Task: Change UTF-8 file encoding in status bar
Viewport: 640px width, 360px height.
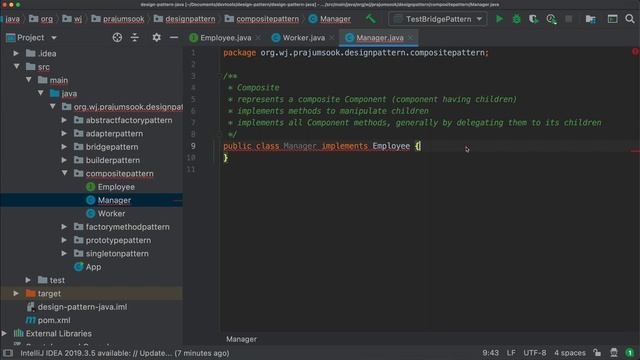Action: click(535, 353)
